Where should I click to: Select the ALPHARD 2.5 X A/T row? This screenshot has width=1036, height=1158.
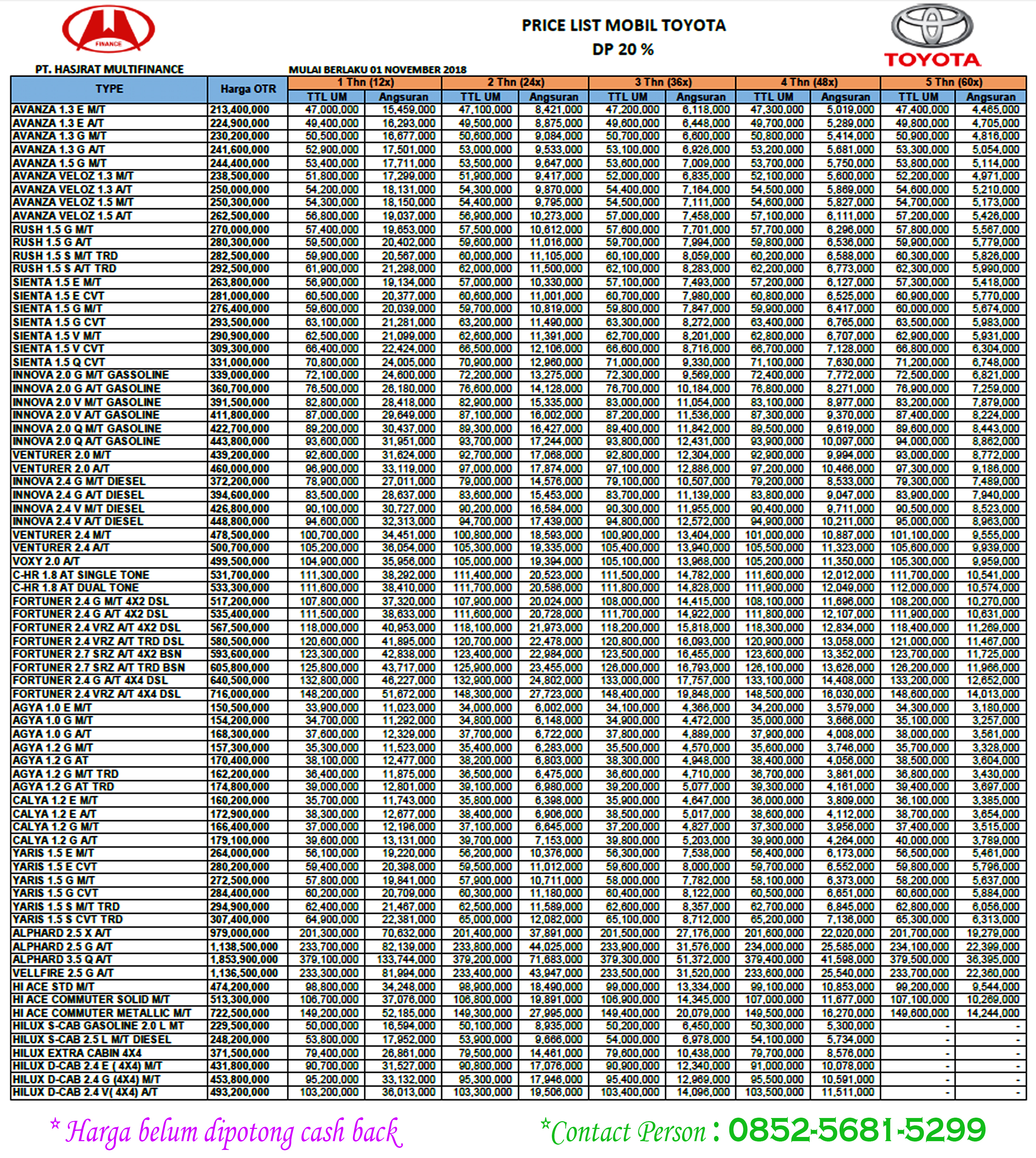(518, 933)
